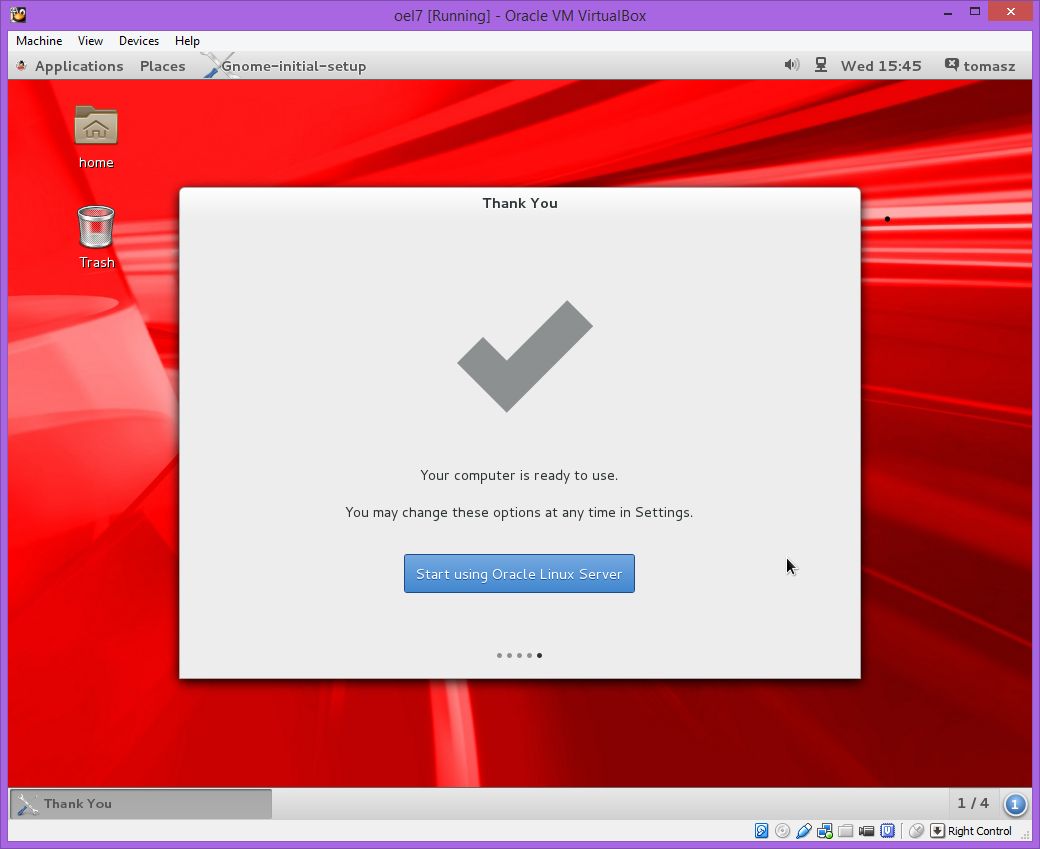This screenshot has height=849, width=1040.
Task: Click the host key arrow indicator
Action: point(937,830)
